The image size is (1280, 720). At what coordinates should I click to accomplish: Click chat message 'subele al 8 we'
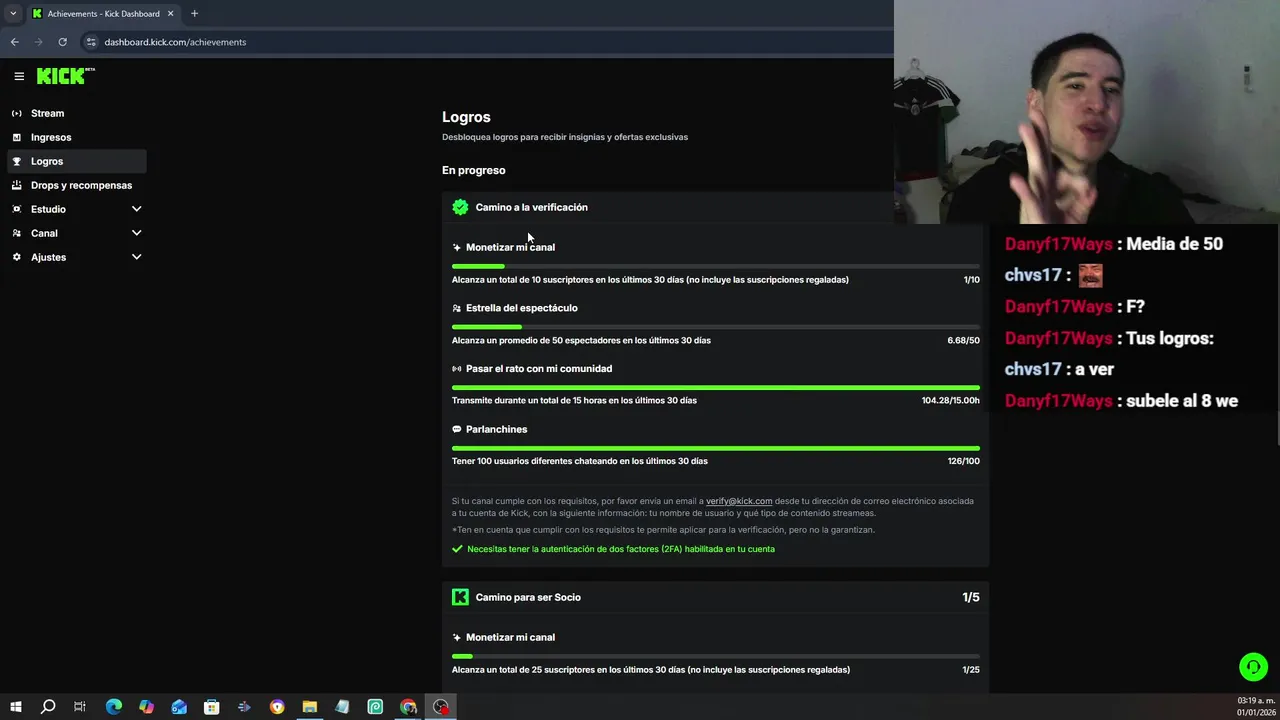pos(1182,401)
